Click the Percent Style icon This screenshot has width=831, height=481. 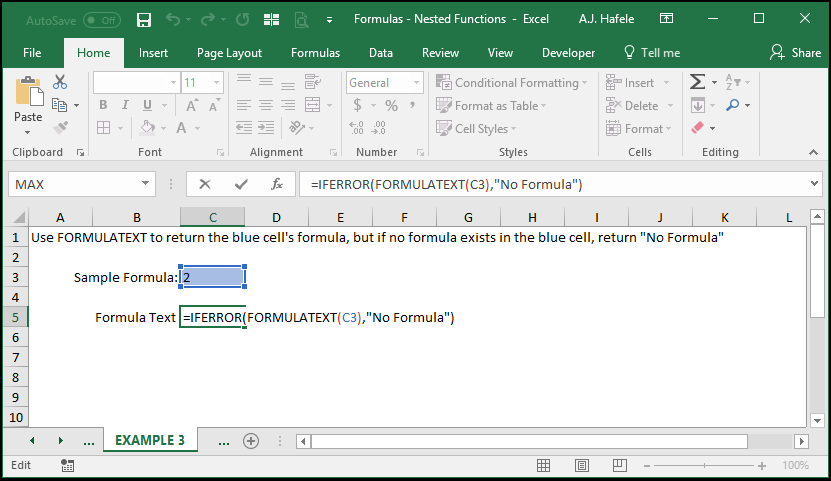(x=392, y=105)
